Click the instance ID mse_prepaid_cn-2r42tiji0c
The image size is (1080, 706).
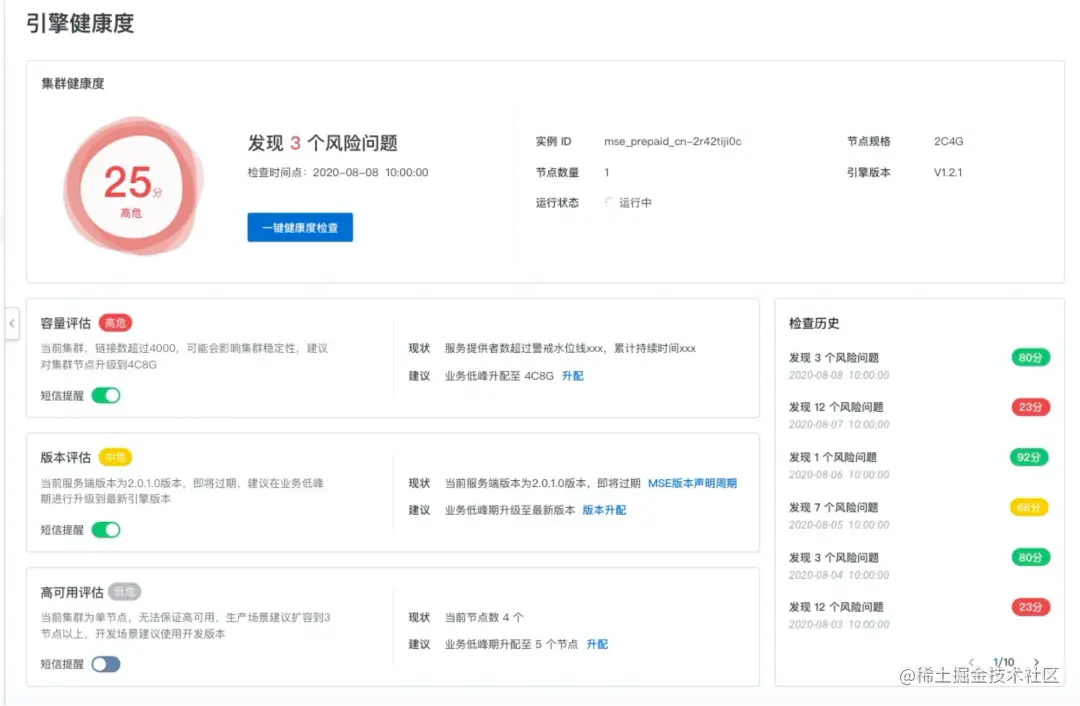(x=672, y=141)
